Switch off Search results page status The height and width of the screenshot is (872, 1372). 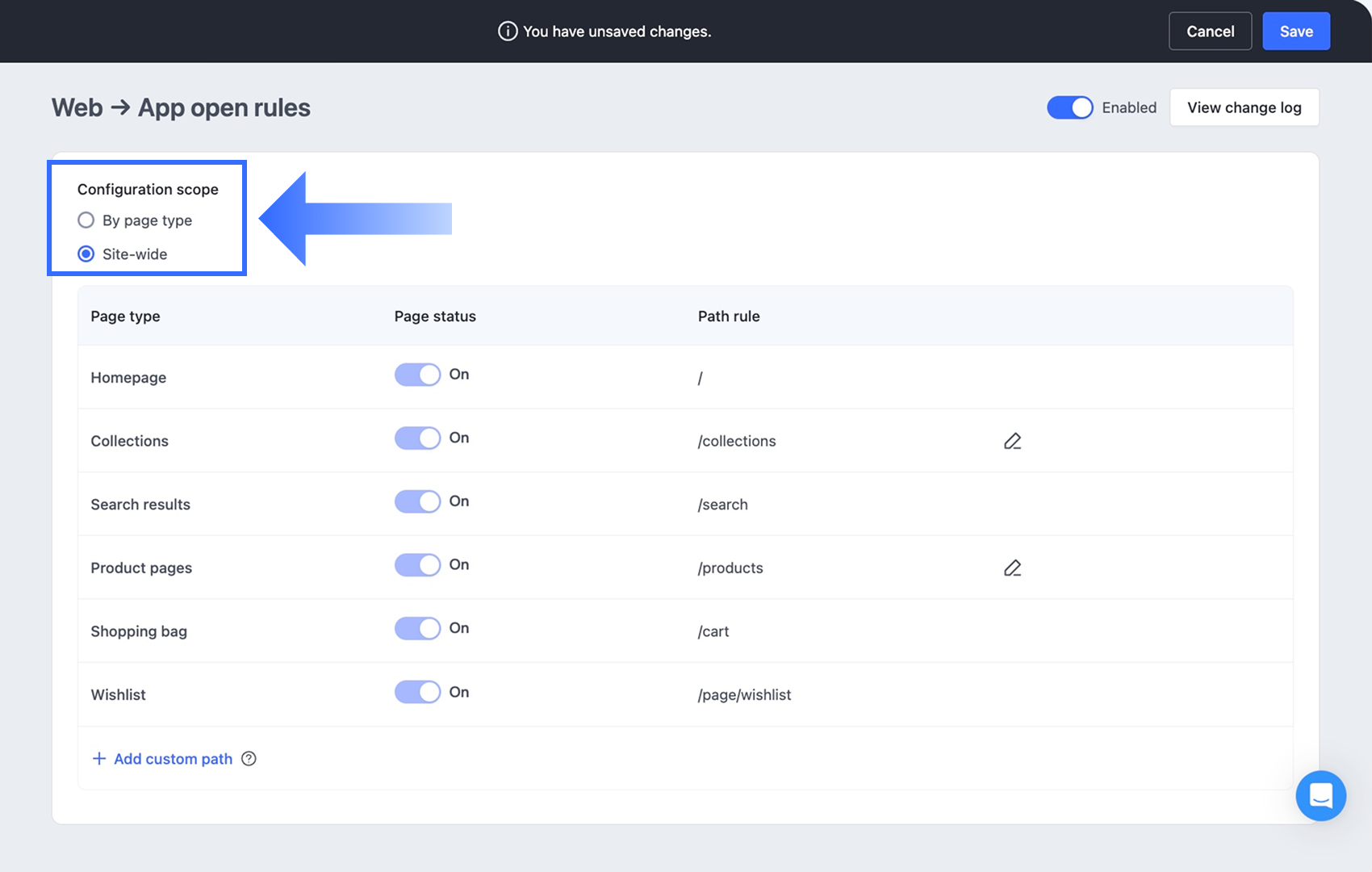click(x=417, y=501)
